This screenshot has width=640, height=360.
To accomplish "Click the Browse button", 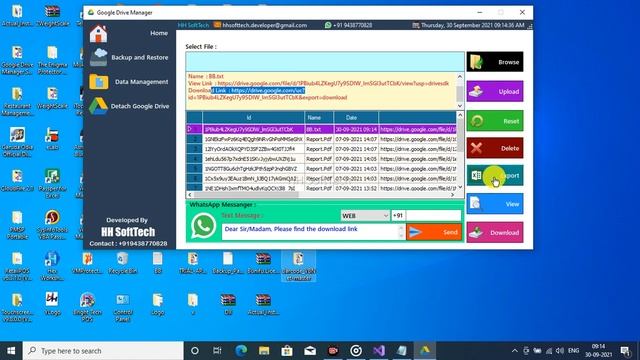I will click(495, 62).
